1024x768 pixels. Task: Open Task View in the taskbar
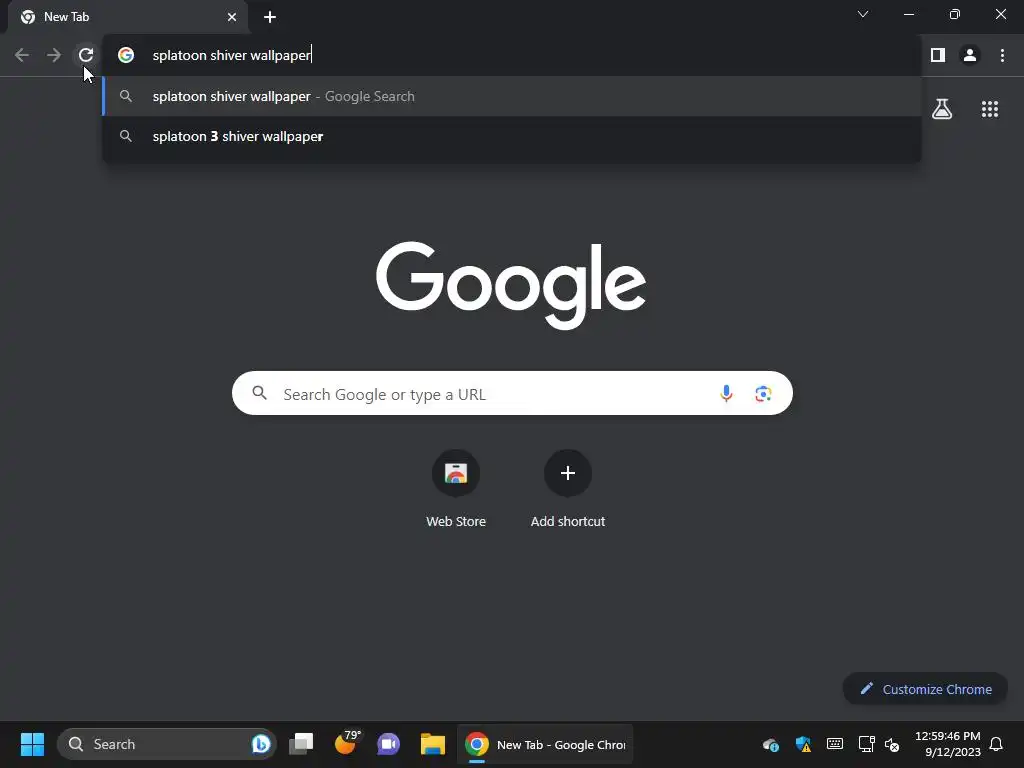pyautogui.click(x=301, y=744)
